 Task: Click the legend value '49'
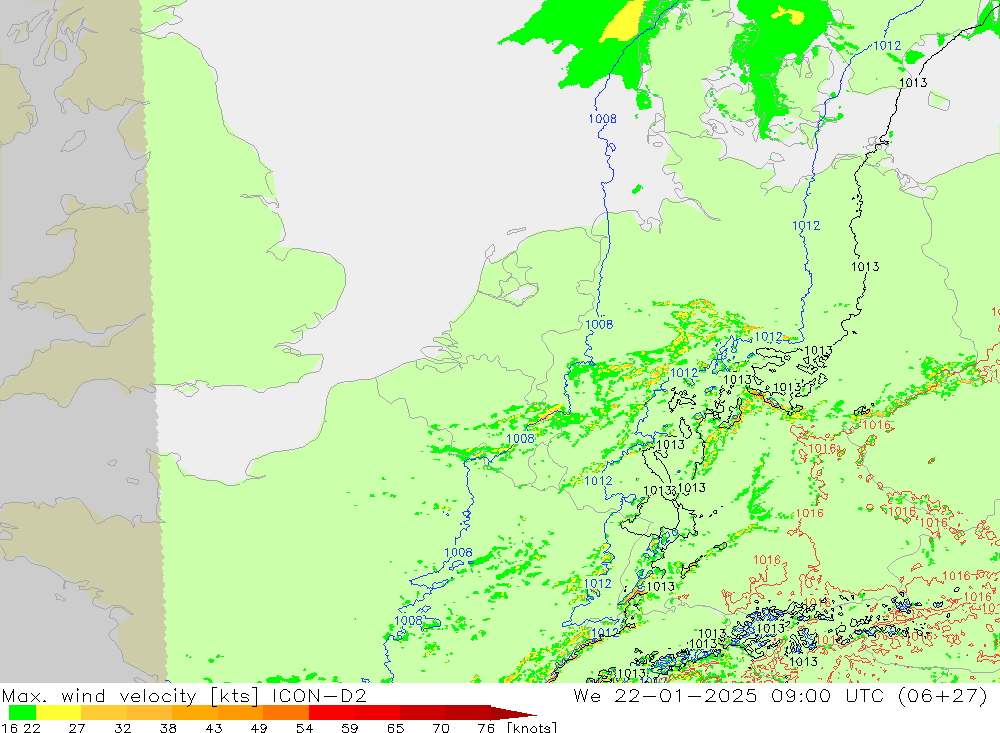(259, 728)
